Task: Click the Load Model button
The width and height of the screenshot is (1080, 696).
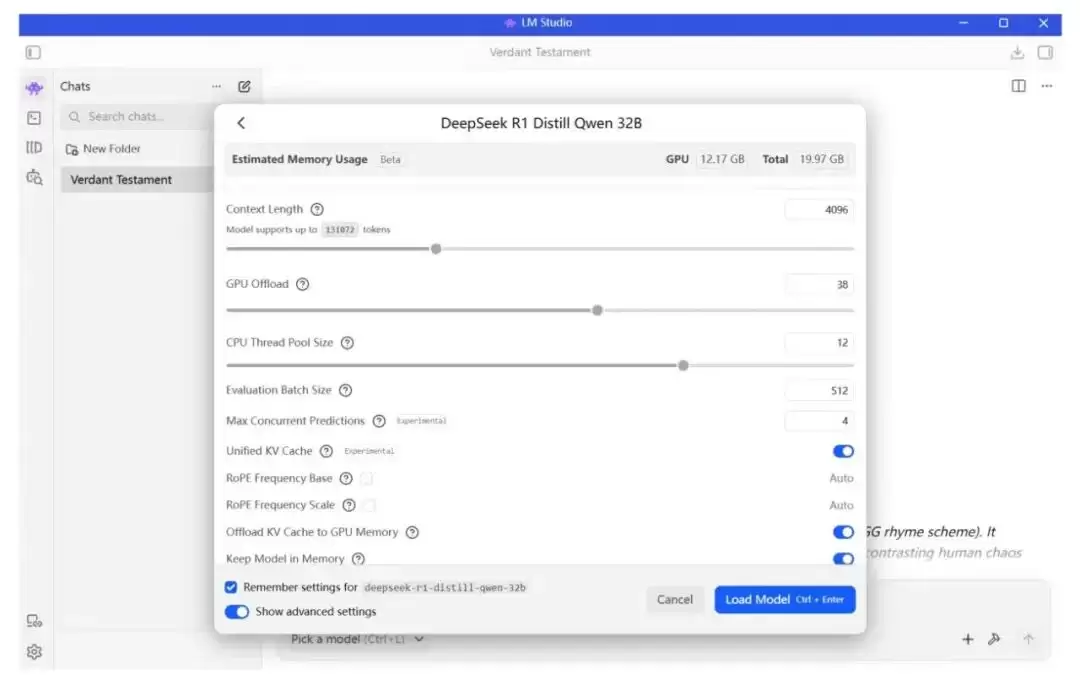Action: coord(785,600)
